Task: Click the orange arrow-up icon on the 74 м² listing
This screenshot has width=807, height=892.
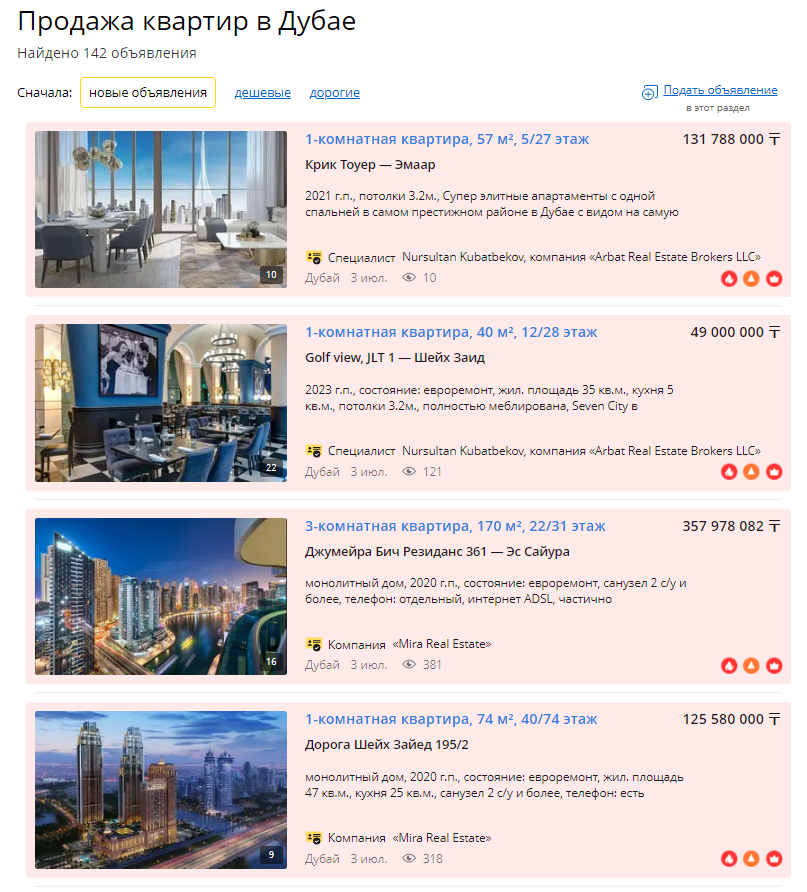Action: [751, 858]
